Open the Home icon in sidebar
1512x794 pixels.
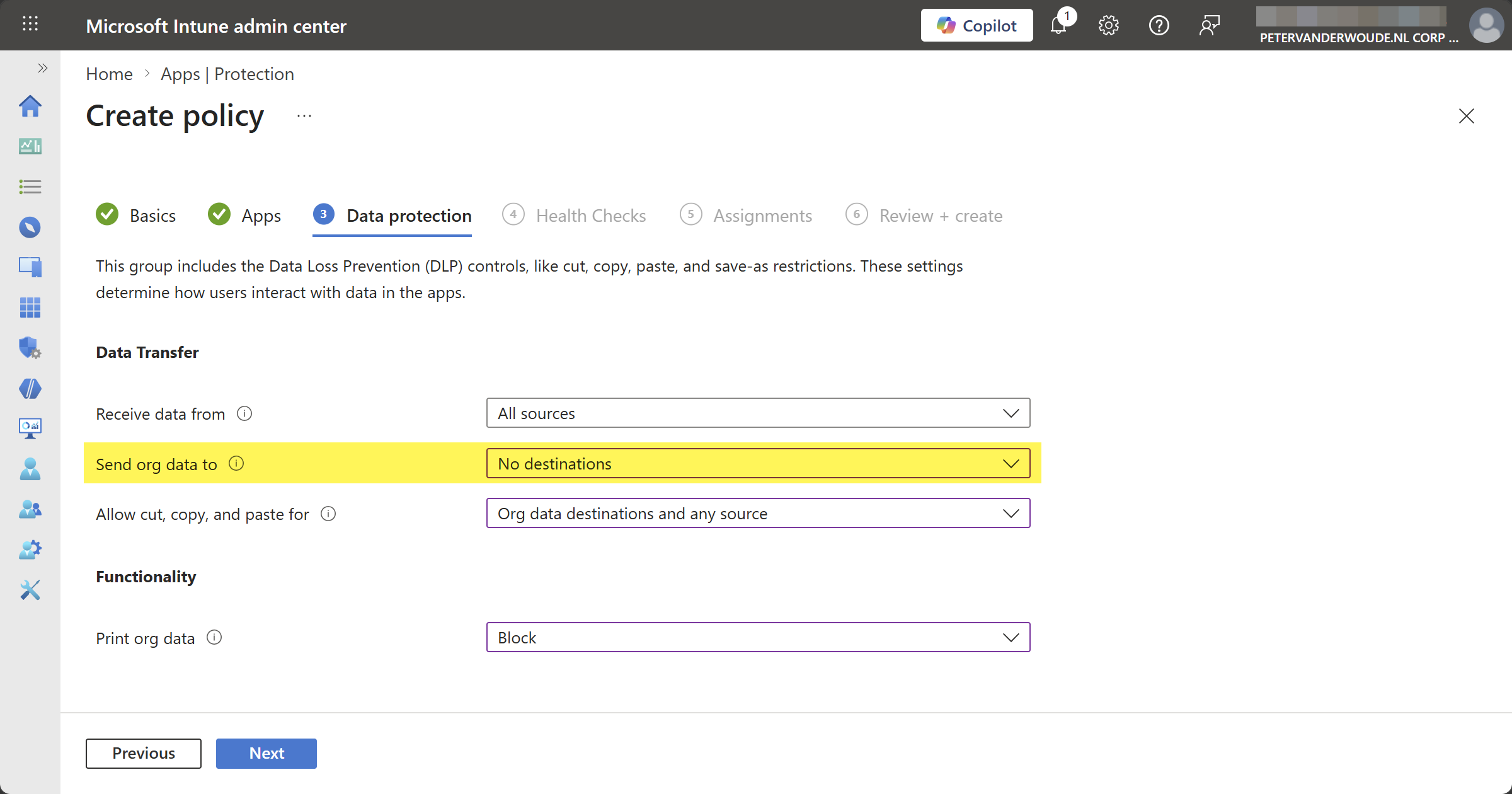(30, 106)
